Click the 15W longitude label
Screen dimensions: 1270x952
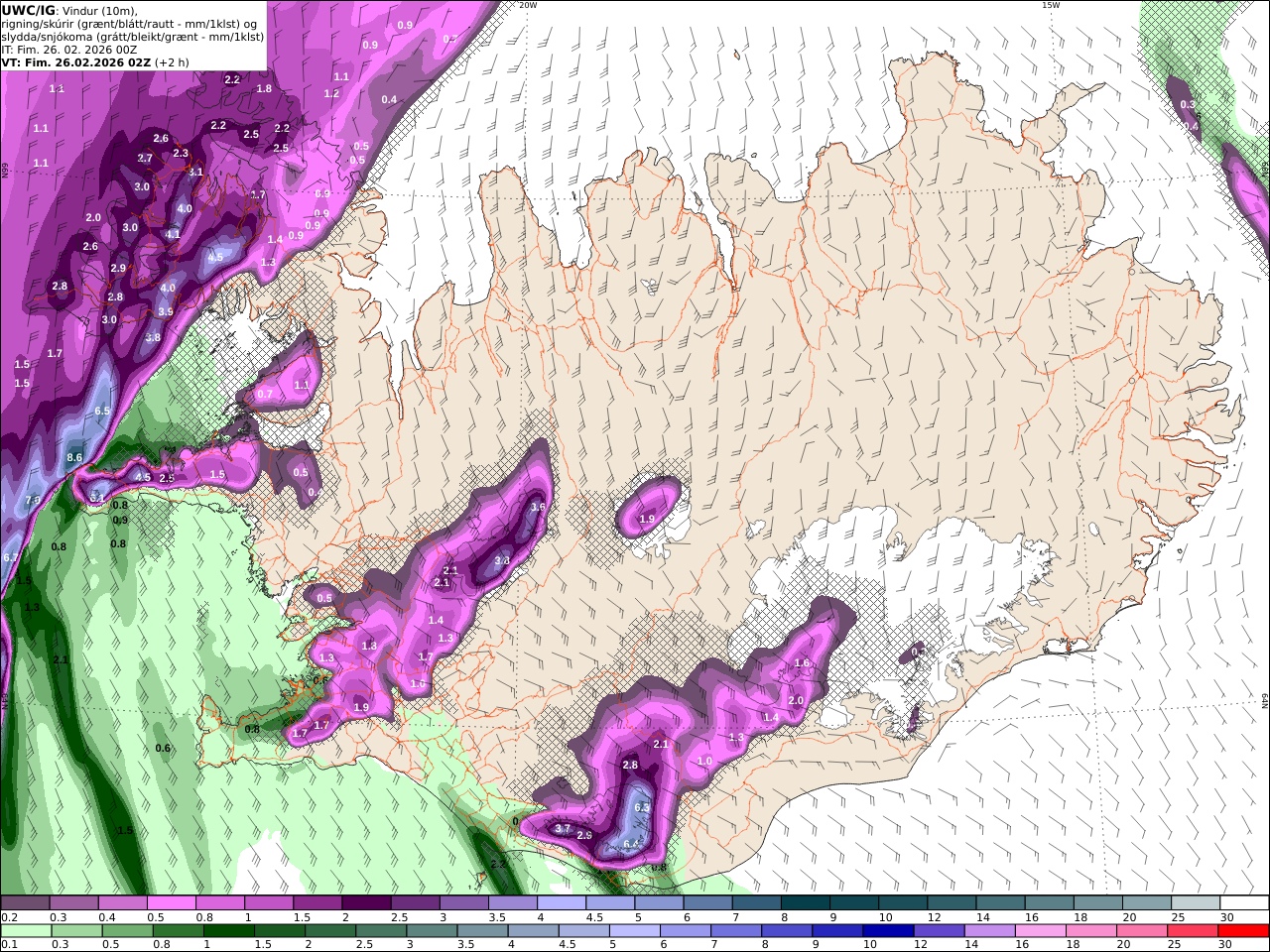click(x=1050, y=5)
